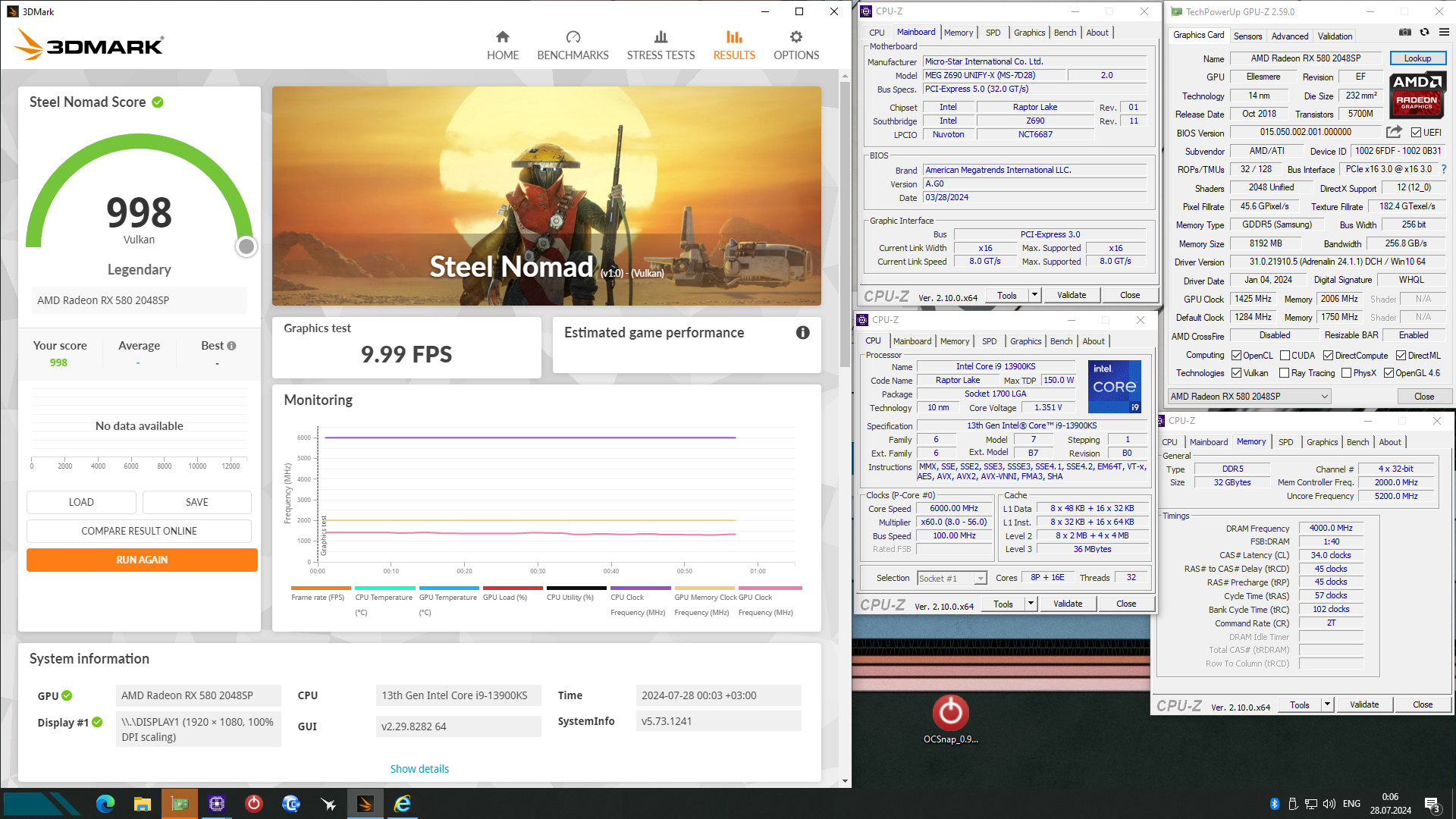Click Lookup in GPU-Z
This screenshot has height=819, width=1456.
[1417, 58]
